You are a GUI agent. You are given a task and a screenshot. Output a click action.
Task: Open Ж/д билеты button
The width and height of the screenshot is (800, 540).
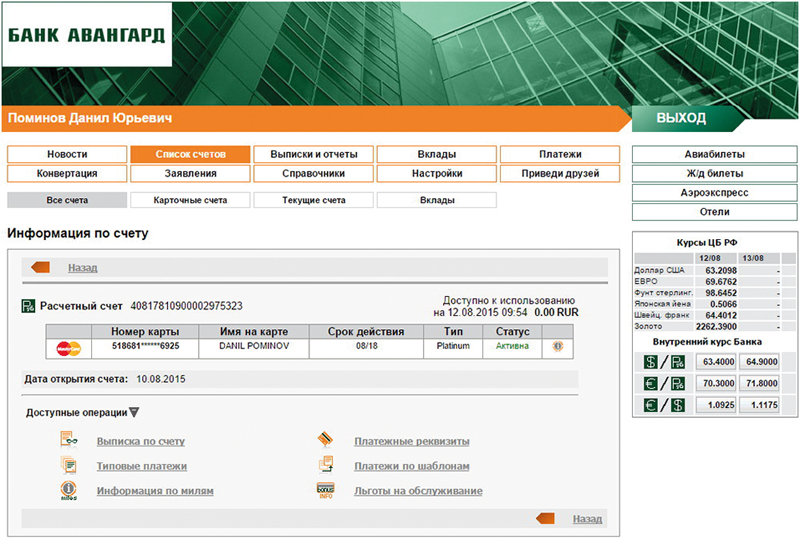click(x=714, y=174)
